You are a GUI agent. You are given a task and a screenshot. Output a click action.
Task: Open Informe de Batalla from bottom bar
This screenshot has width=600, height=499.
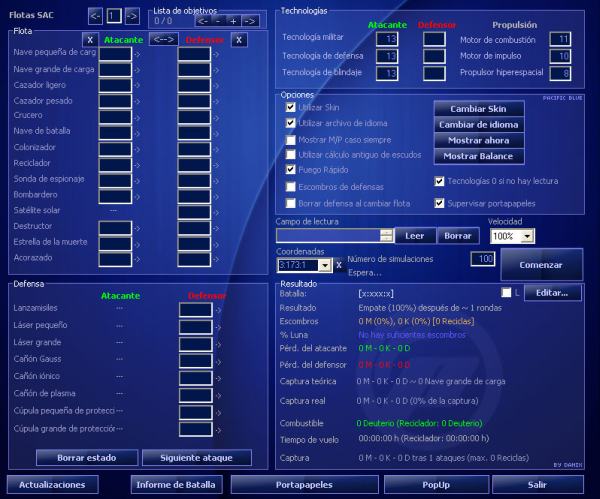pyautogui.click(x=175, y=484)
